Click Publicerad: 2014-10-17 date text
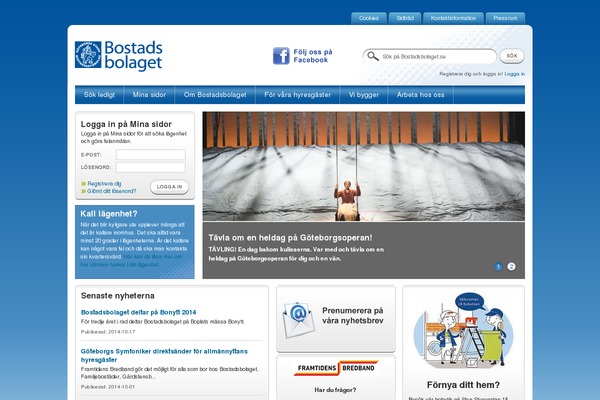The height and width of the screenshot is (400, 600). click(x=108, y=332)
